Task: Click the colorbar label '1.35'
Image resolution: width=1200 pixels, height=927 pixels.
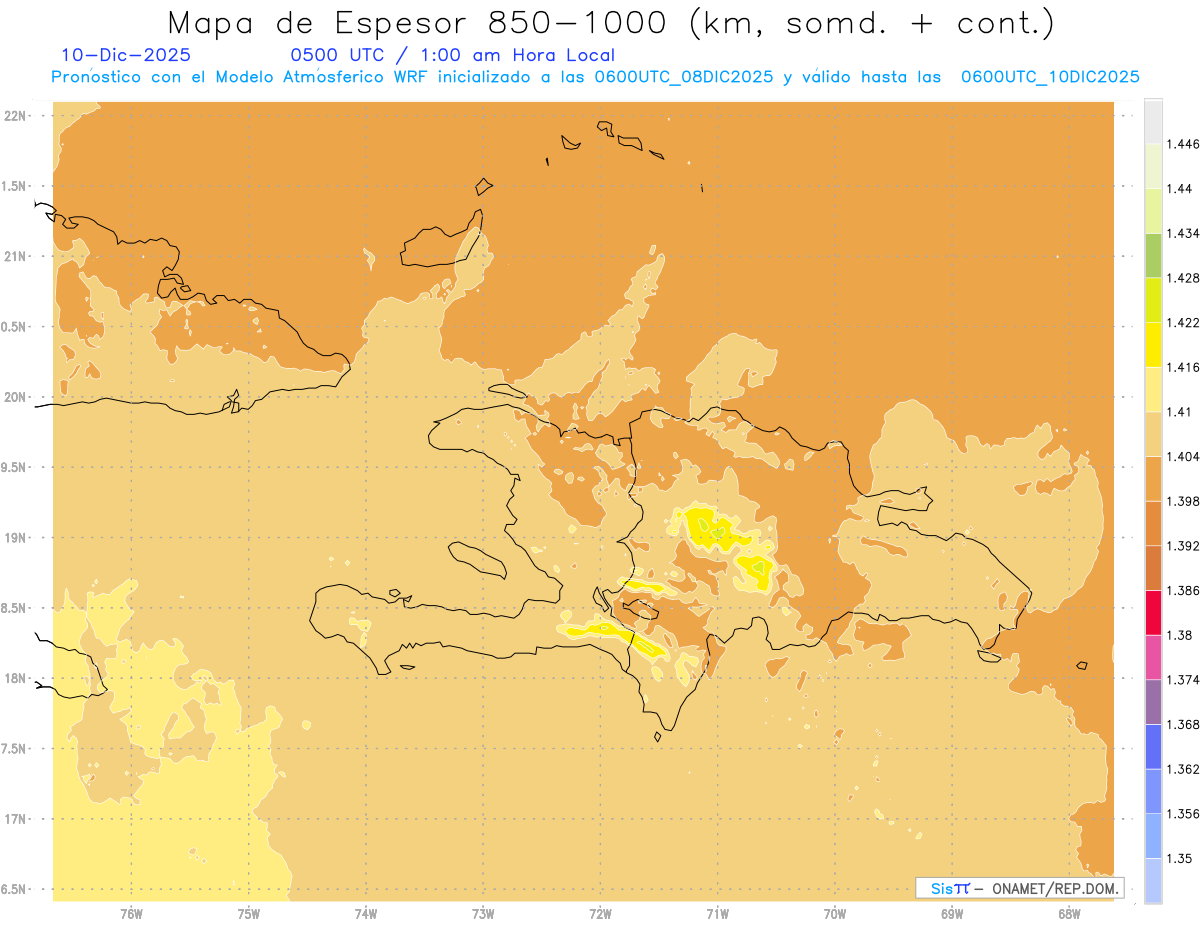Action: 1179,859
